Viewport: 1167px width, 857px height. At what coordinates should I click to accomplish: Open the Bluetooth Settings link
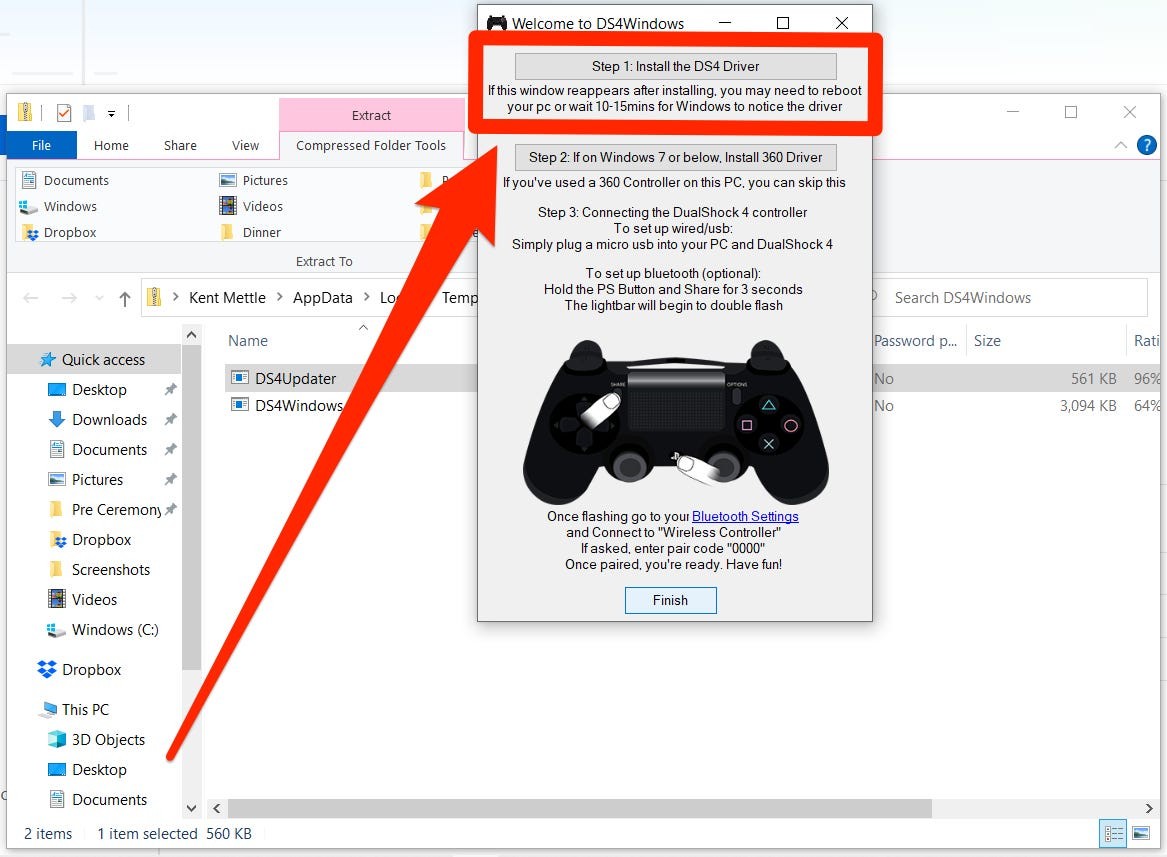(745, 516)
